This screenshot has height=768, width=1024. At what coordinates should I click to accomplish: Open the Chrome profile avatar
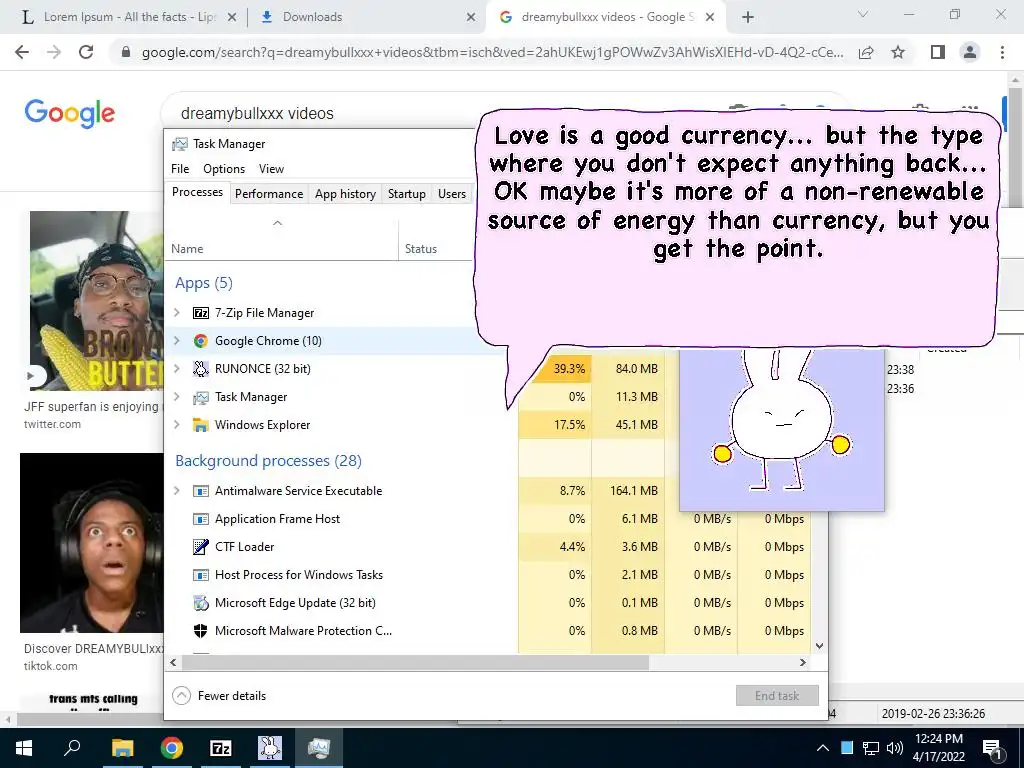[970, 52]
